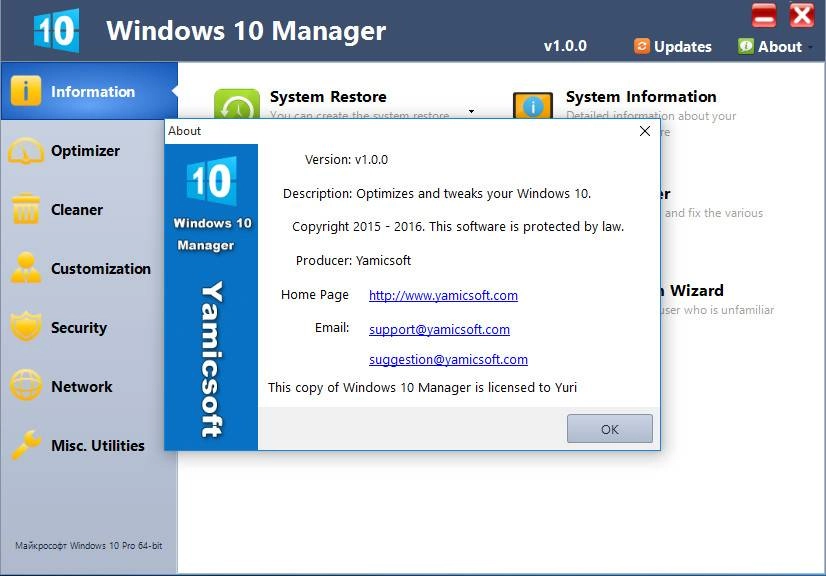Click the About dialog title bar text

point(184,131)
